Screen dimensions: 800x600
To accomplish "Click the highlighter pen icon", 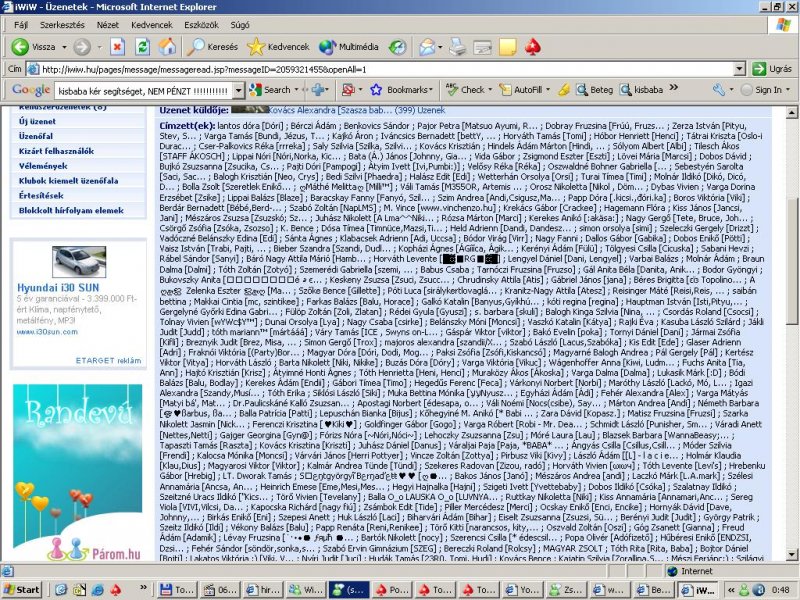I will pos(563,90).
